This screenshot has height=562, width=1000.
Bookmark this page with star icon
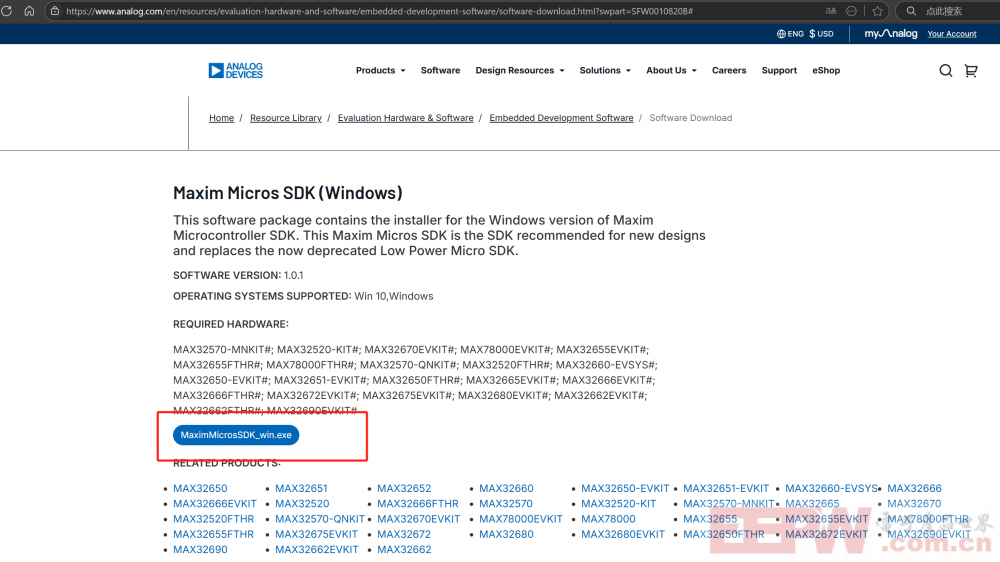(878, 11)
